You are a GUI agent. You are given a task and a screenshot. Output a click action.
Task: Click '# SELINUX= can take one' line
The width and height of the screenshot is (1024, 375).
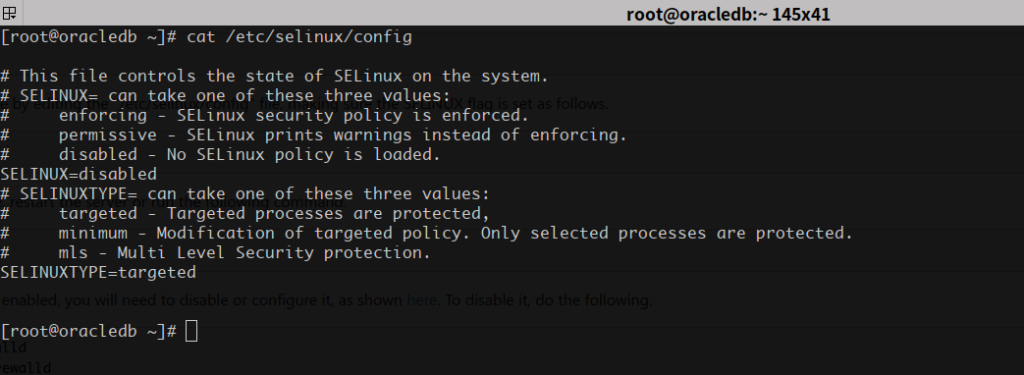click(x=225, y=96)
